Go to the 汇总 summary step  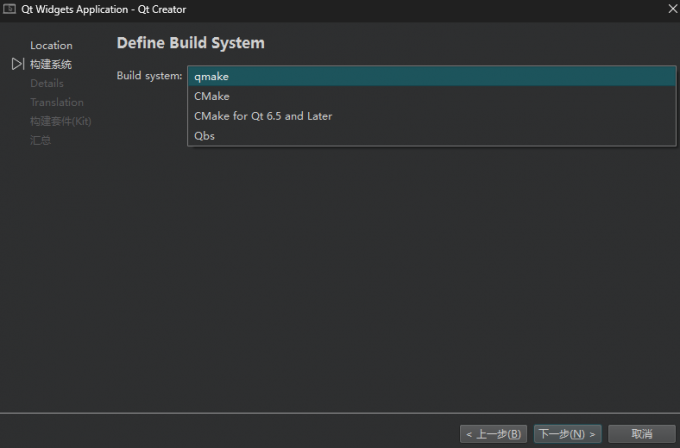40,140
